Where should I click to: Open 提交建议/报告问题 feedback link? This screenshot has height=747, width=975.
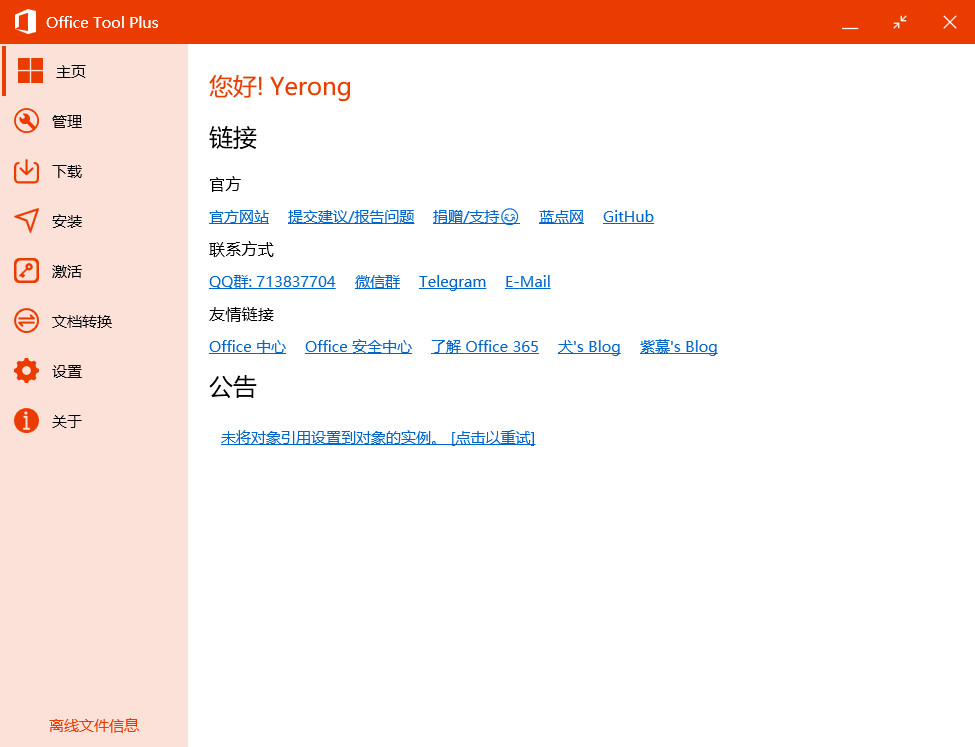pos(351,217)
